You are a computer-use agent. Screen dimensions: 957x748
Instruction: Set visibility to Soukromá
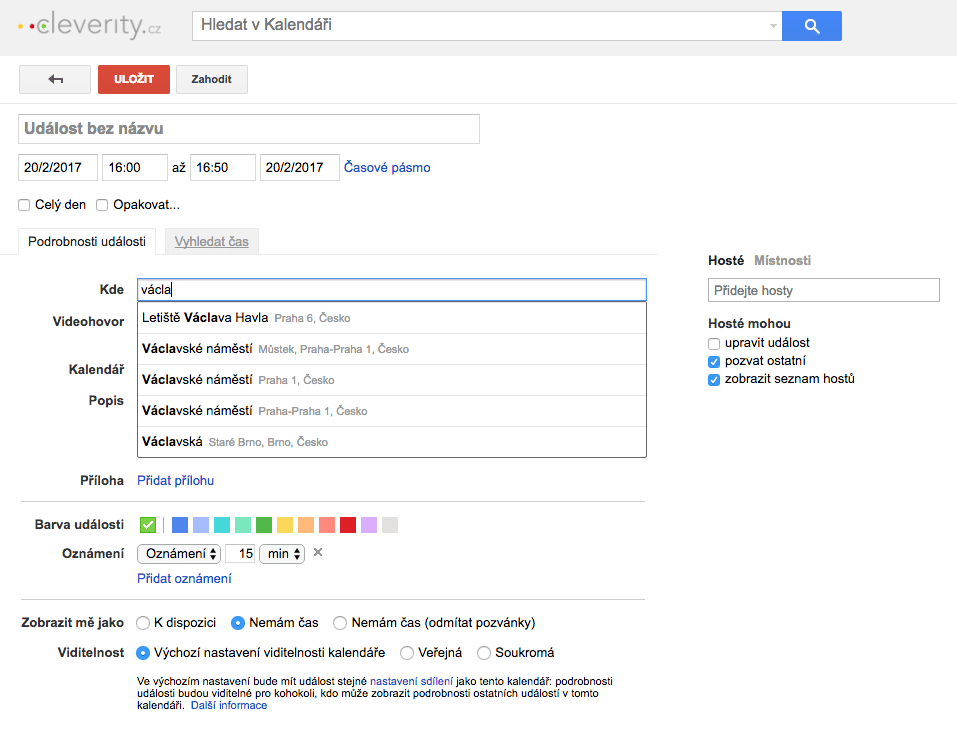click(x=484, y=653)
